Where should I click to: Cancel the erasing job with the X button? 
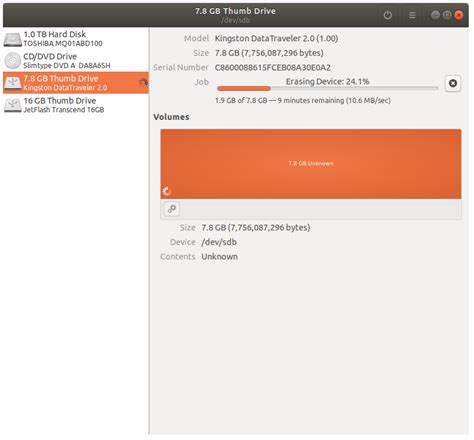[x=453, y=83]
